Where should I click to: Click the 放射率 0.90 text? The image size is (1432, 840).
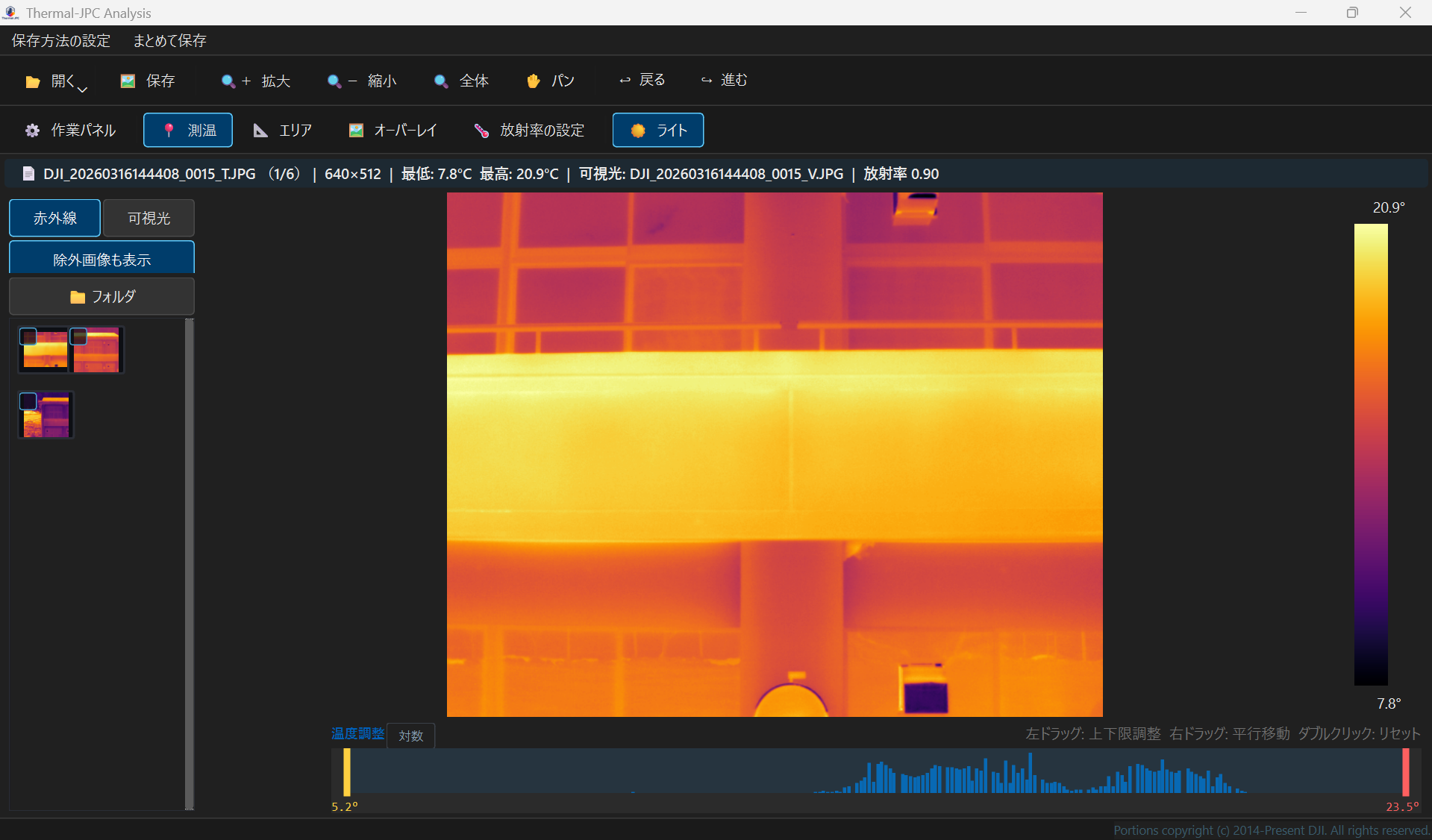(x=901, y=174)
